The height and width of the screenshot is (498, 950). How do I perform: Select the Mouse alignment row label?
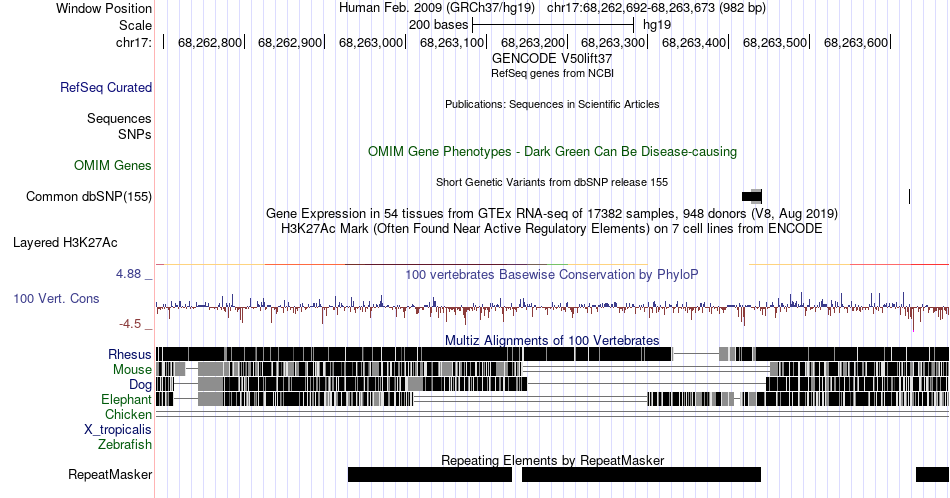pyautogui.click(x=132, y=370)
